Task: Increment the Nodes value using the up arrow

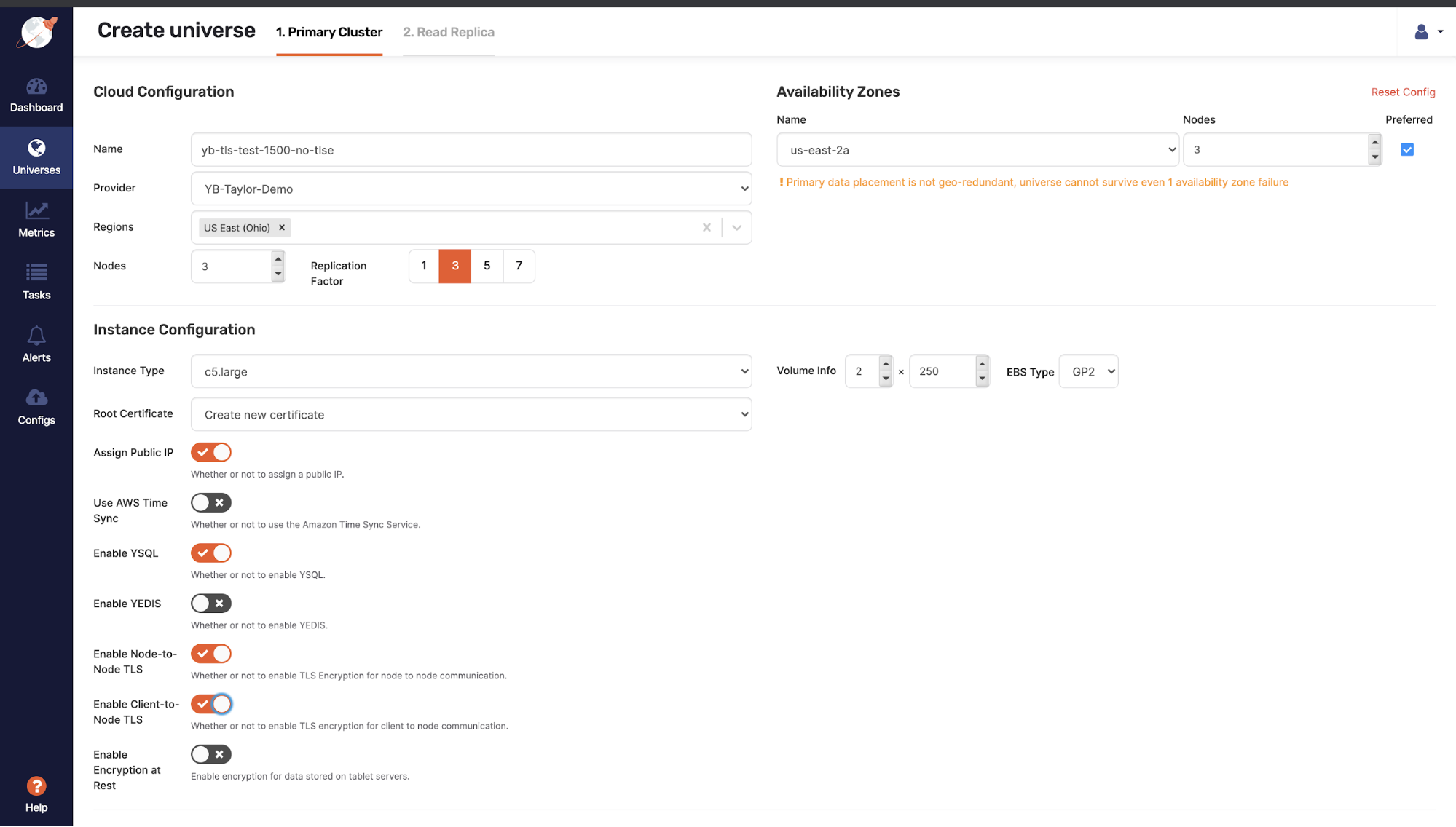Action: [278, 258]
